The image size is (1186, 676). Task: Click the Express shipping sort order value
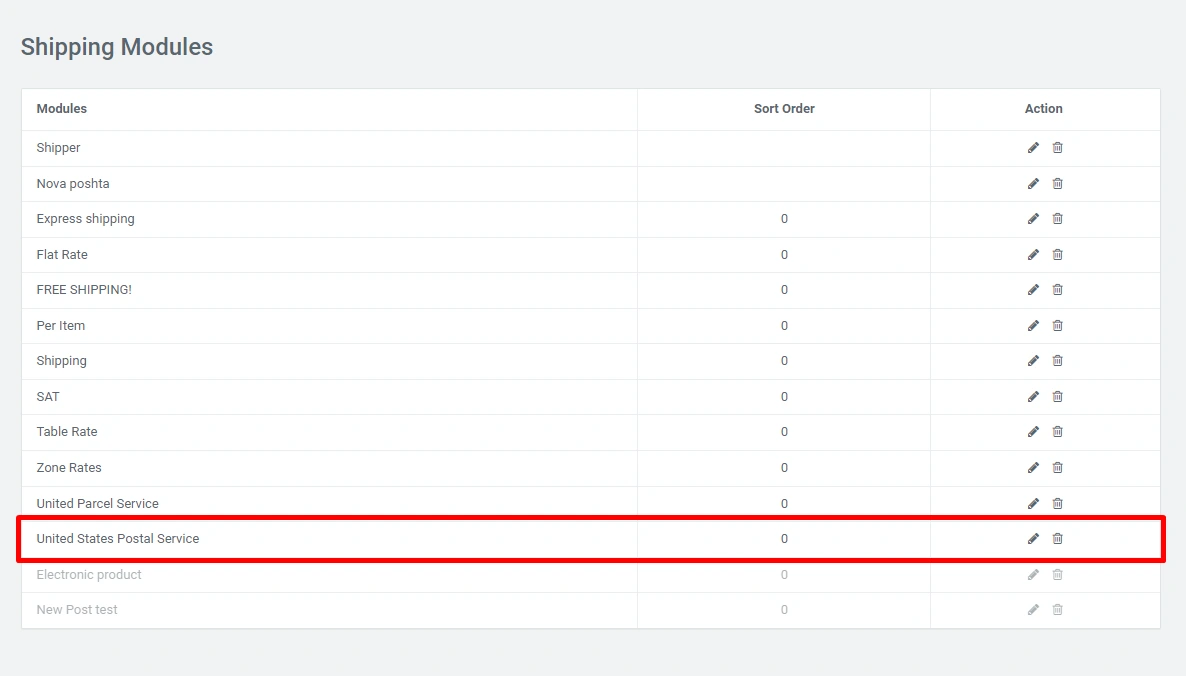pyautogui.click(x=784, y=219)
